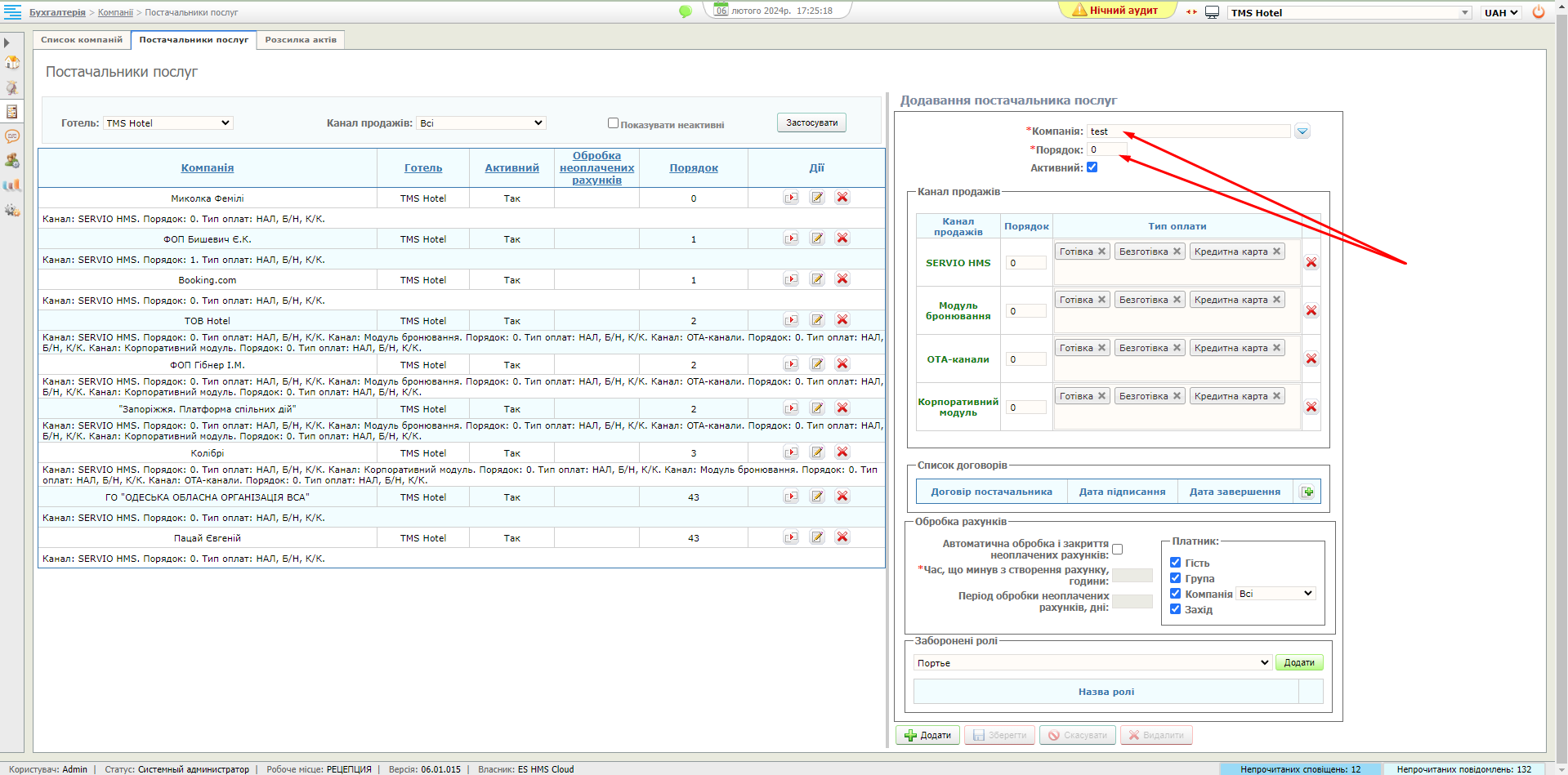Image resolution: width=1568 pixels, height=775 pixels.
Task: Remove Готівка tag from OTA-канали row
Action: (x=1101, y=348)
